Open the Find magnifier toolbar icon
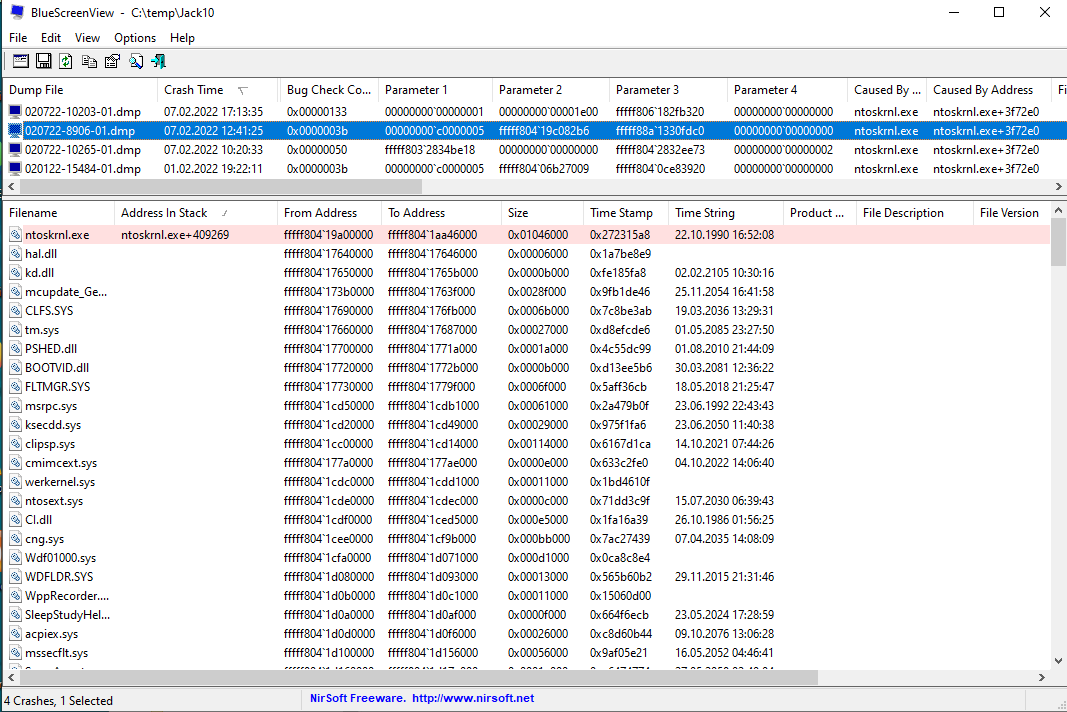Viewport: 1067px width, 712px height. [x=136, y=61]
